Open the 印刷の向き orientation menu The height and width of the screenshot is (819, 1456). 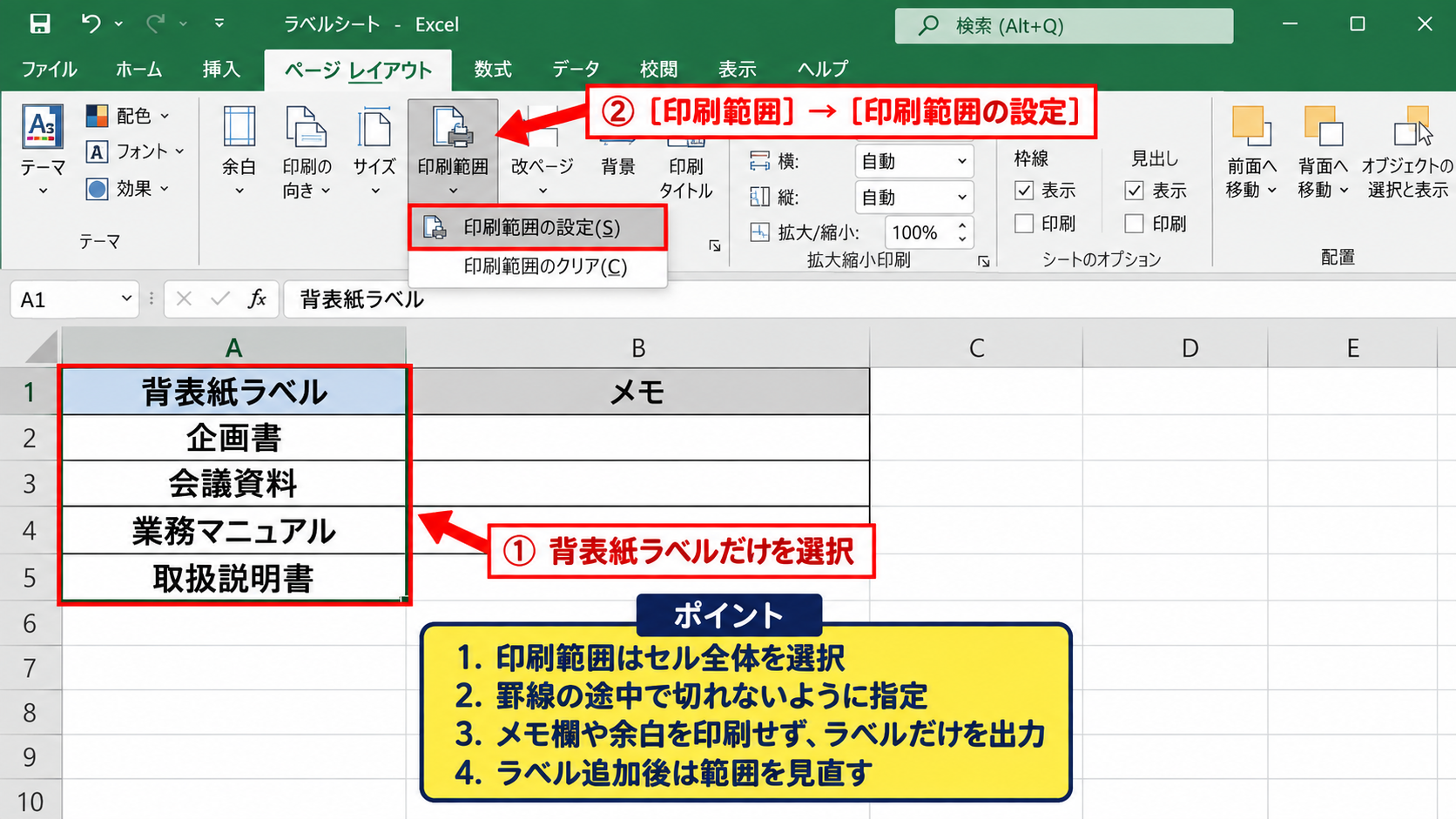(x=307, y=151)
